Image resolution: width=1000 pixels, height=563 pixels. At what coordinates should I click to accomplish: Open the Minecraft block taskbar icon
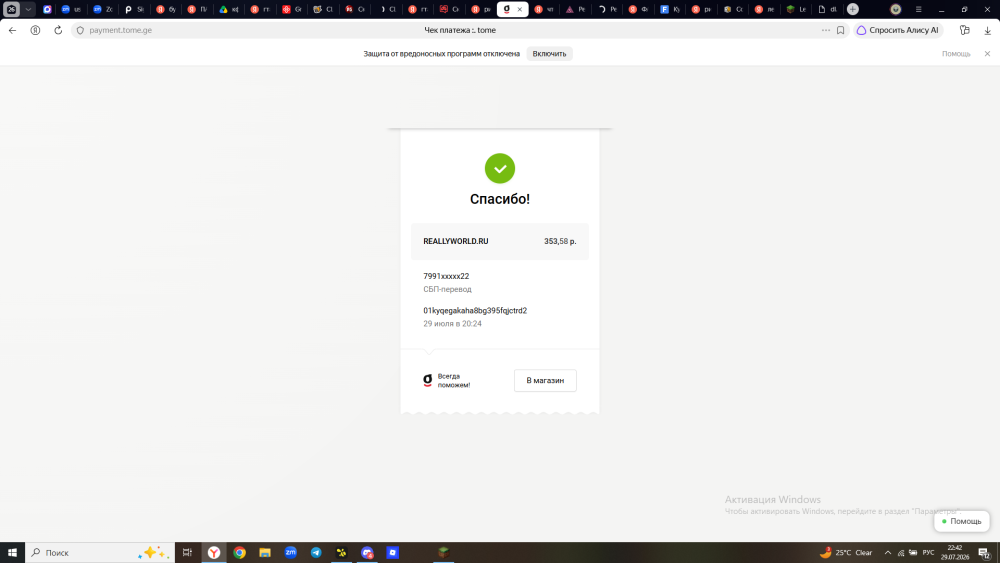click(444, 552)
